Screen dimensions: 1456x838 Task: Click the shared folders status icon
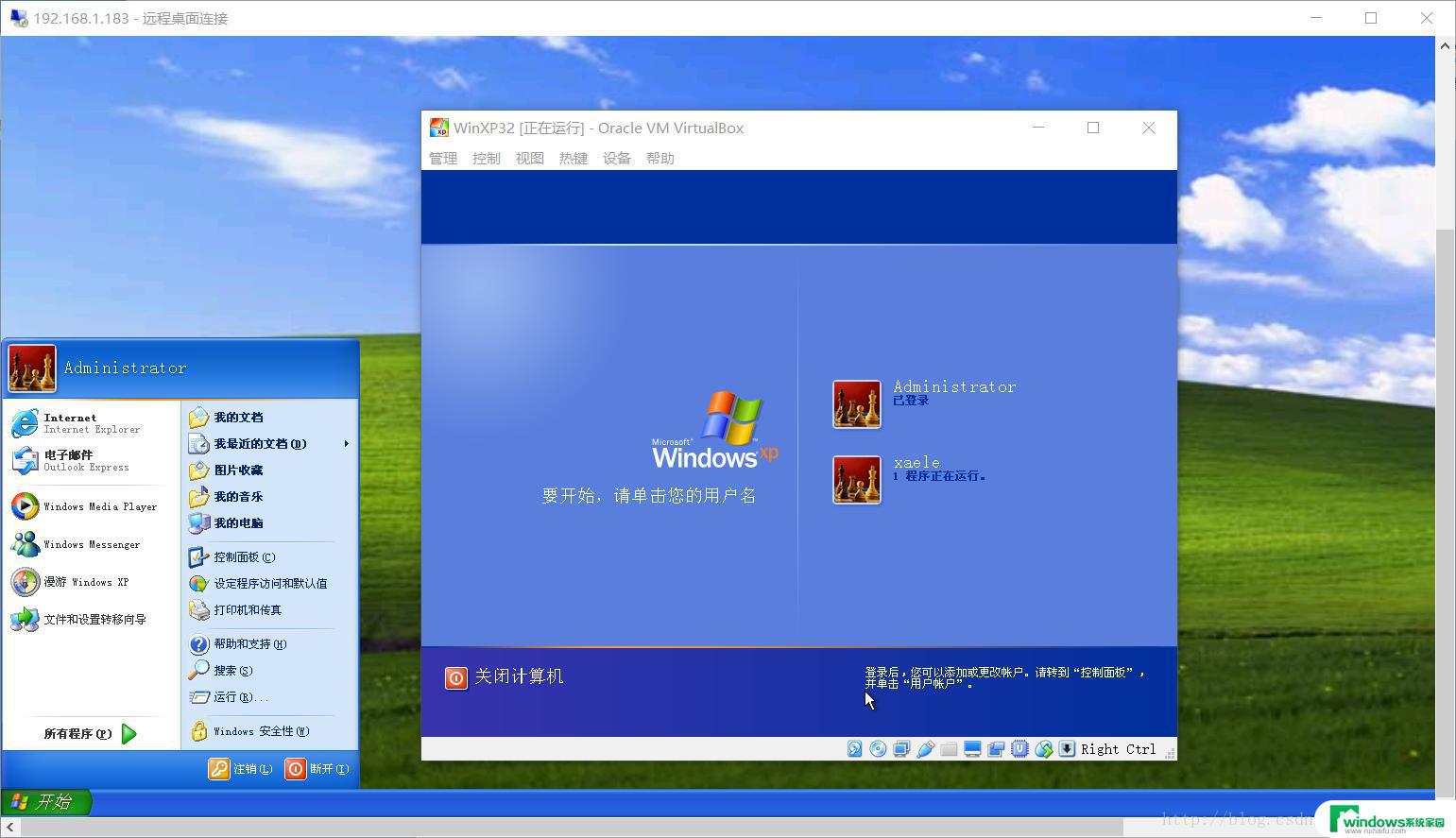pos(949,749)
